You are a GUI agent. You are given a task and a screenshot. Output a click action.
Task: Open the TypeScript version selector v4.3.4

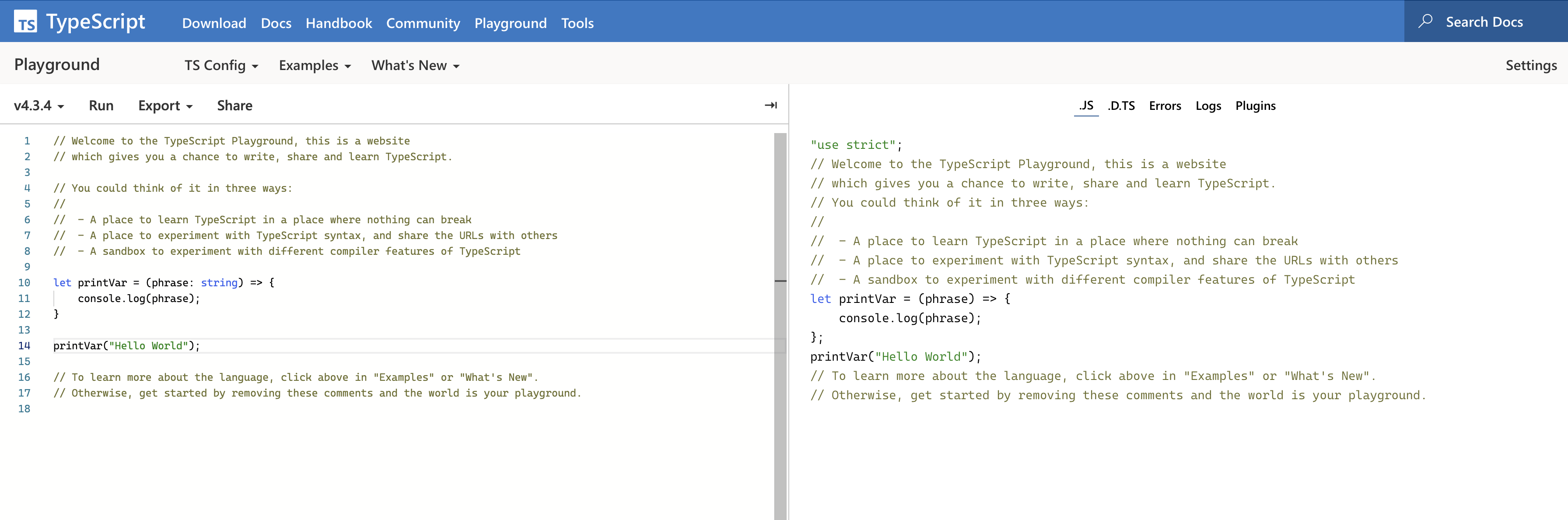37,105
